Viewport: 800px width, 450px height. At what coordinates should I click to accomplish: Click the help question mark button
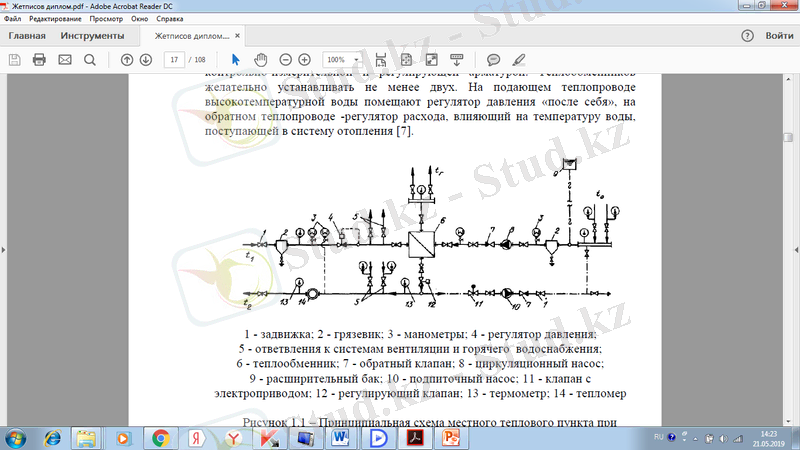747,36
